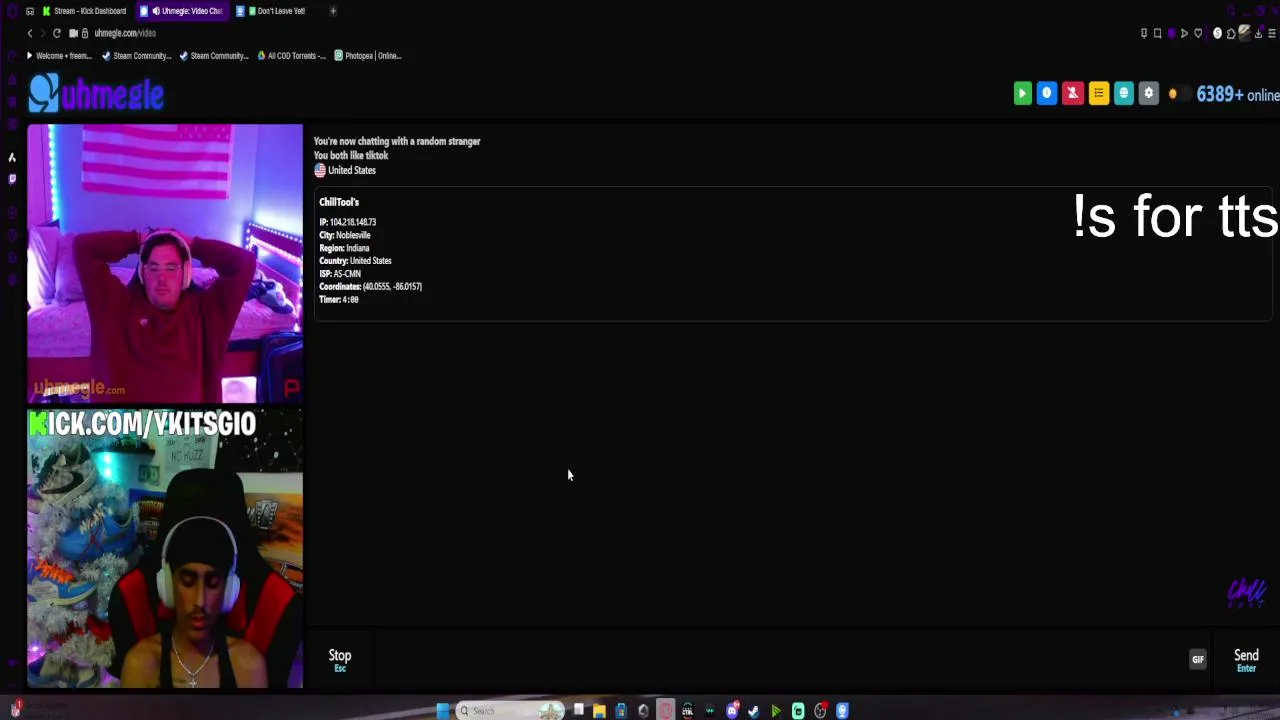The image size is (1280, 720).
Task: Click the stranger IP address text
Action: tap(348, 222)
